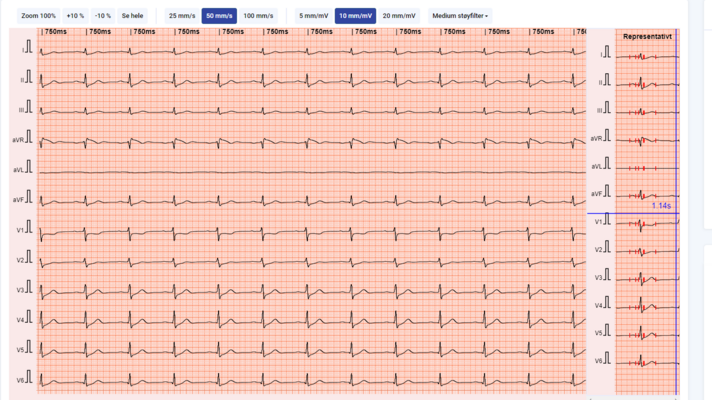
Task: Click lead V2 pulse in Representativt panel
Action: click(x=607, y=247)
